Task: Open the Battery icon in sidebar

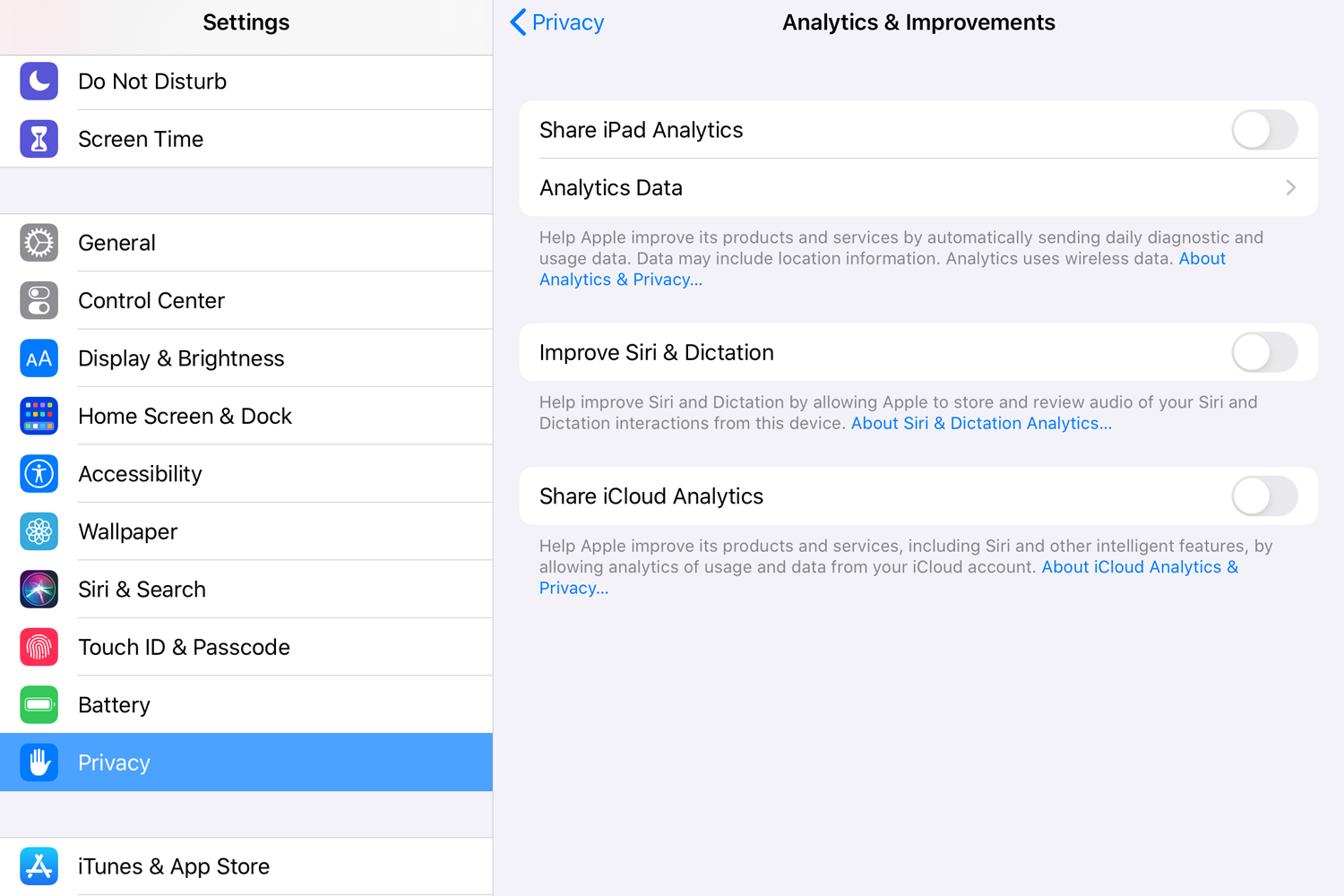Action: coord(39,705)
